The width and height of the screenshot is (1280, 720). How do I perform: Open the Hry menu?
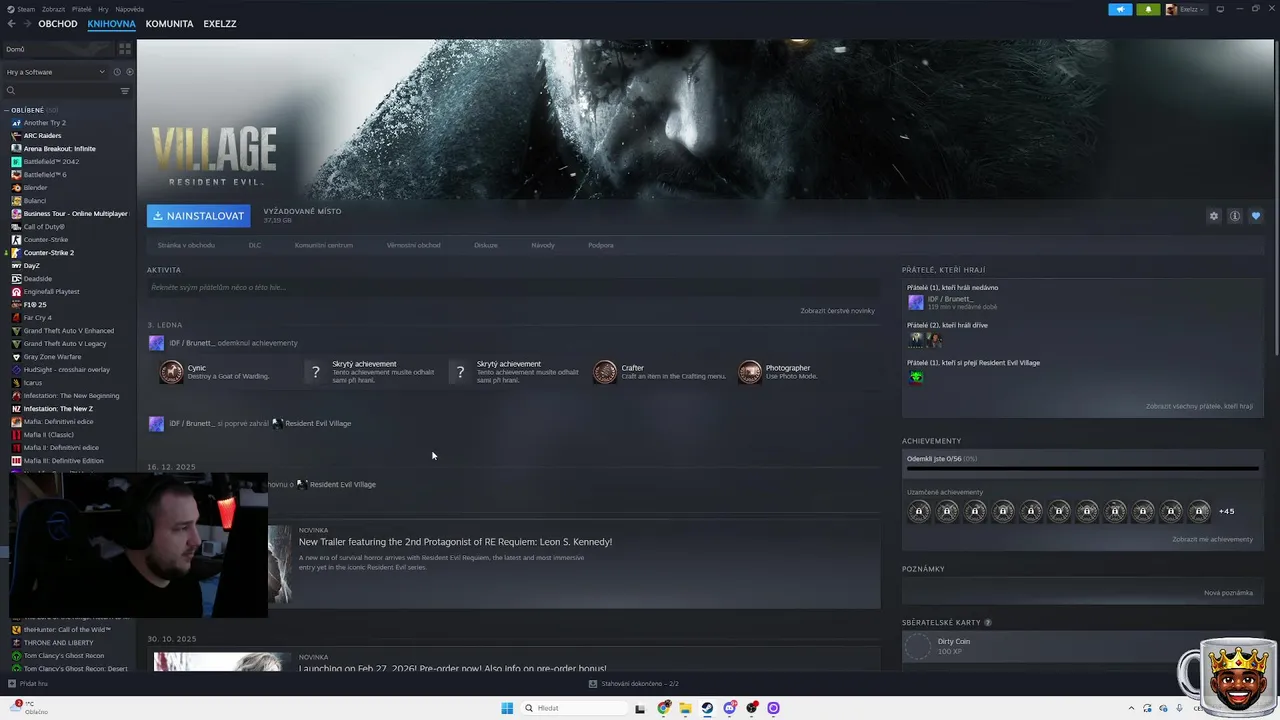(x=103, y=9)
